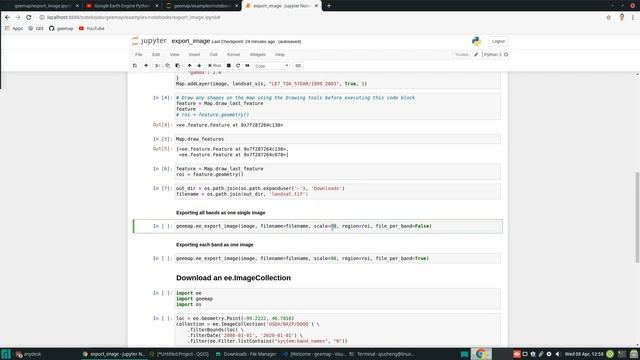Click the Python logo in notebook header
Screen dimensions: 640x360
(476, 41)
